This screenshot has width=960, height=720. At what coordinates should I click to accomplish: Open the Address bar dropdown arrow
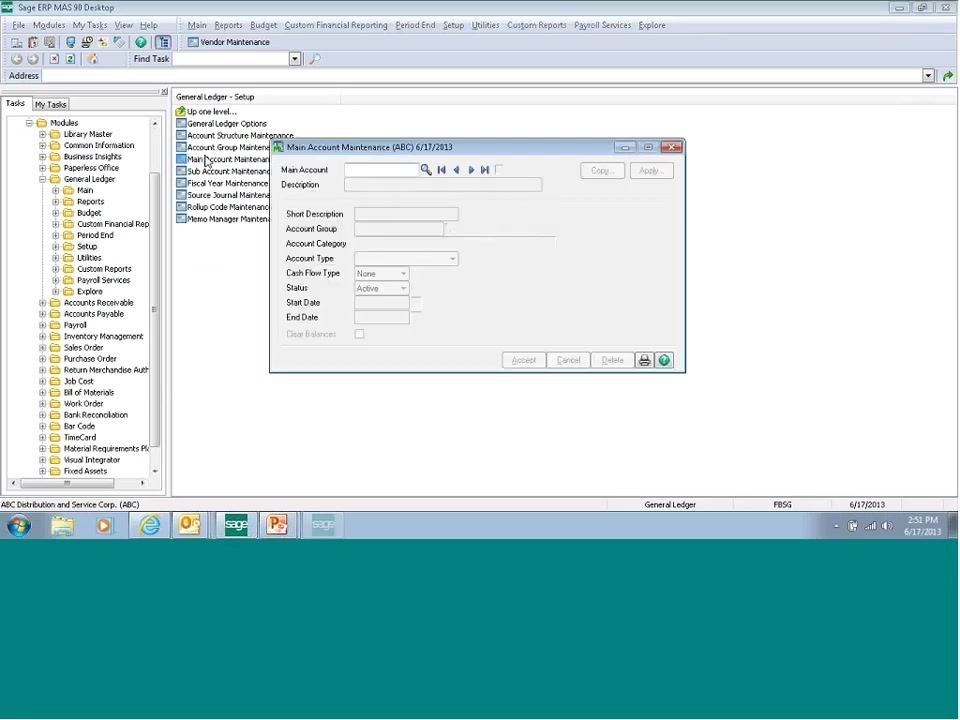pyautogui.click(x=929, y=76)
